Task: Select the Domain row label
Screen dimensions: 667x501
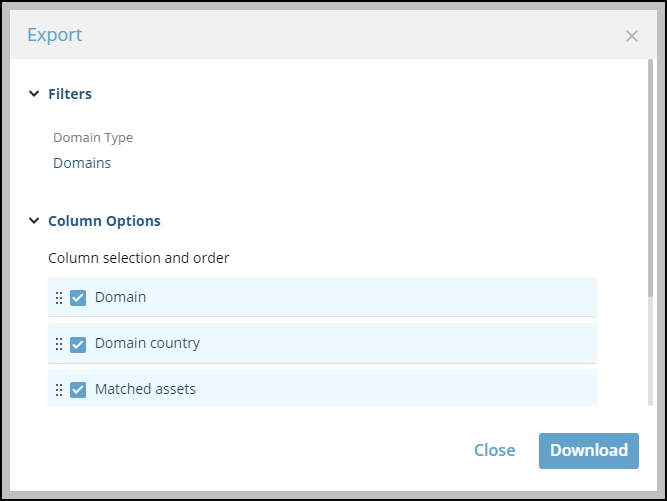Action: point(120,297)
